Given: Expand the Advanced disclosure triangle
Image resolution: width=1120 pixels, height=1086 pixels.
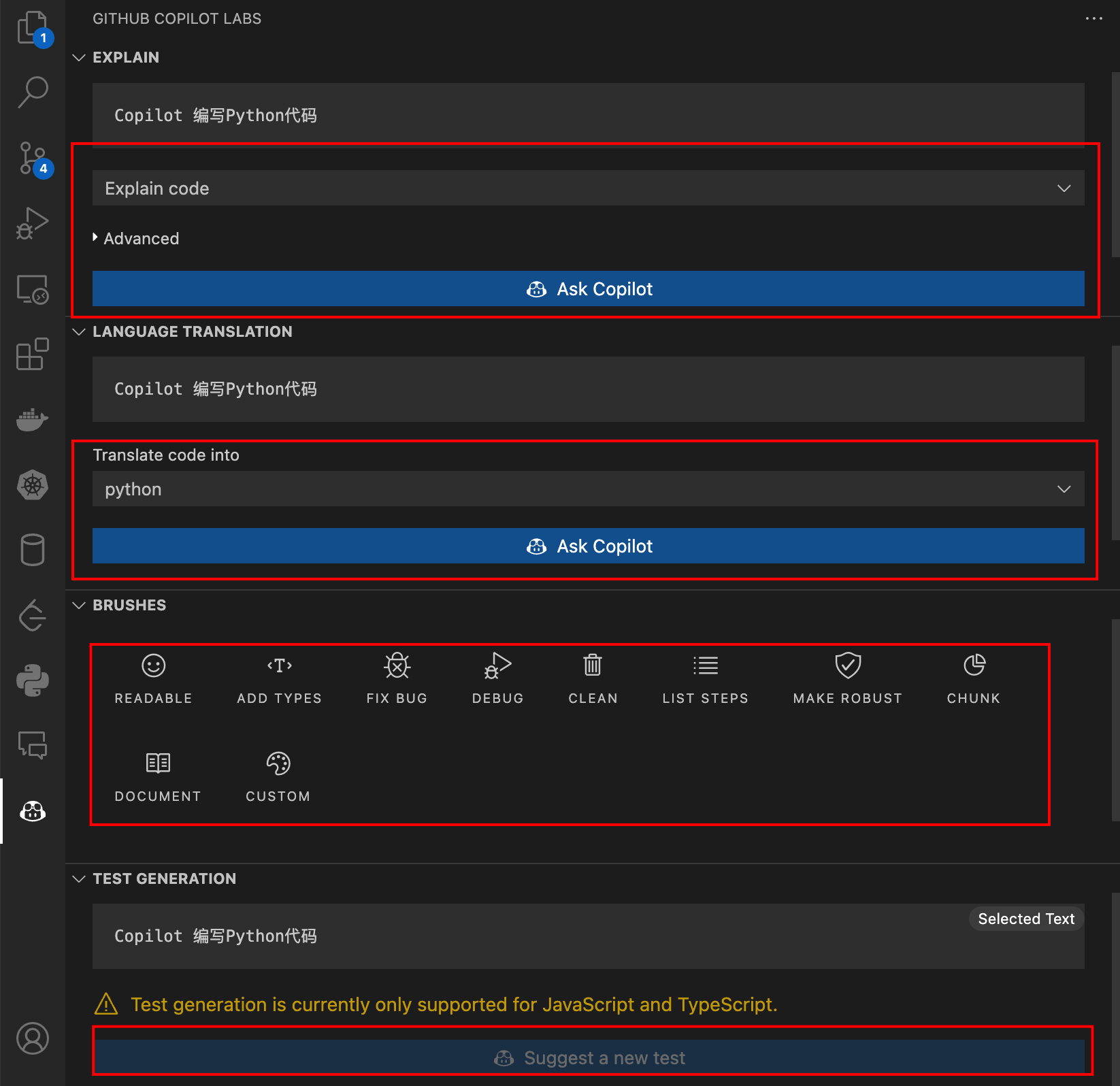Looking at the screenshot, I should (x=95, y=237).
